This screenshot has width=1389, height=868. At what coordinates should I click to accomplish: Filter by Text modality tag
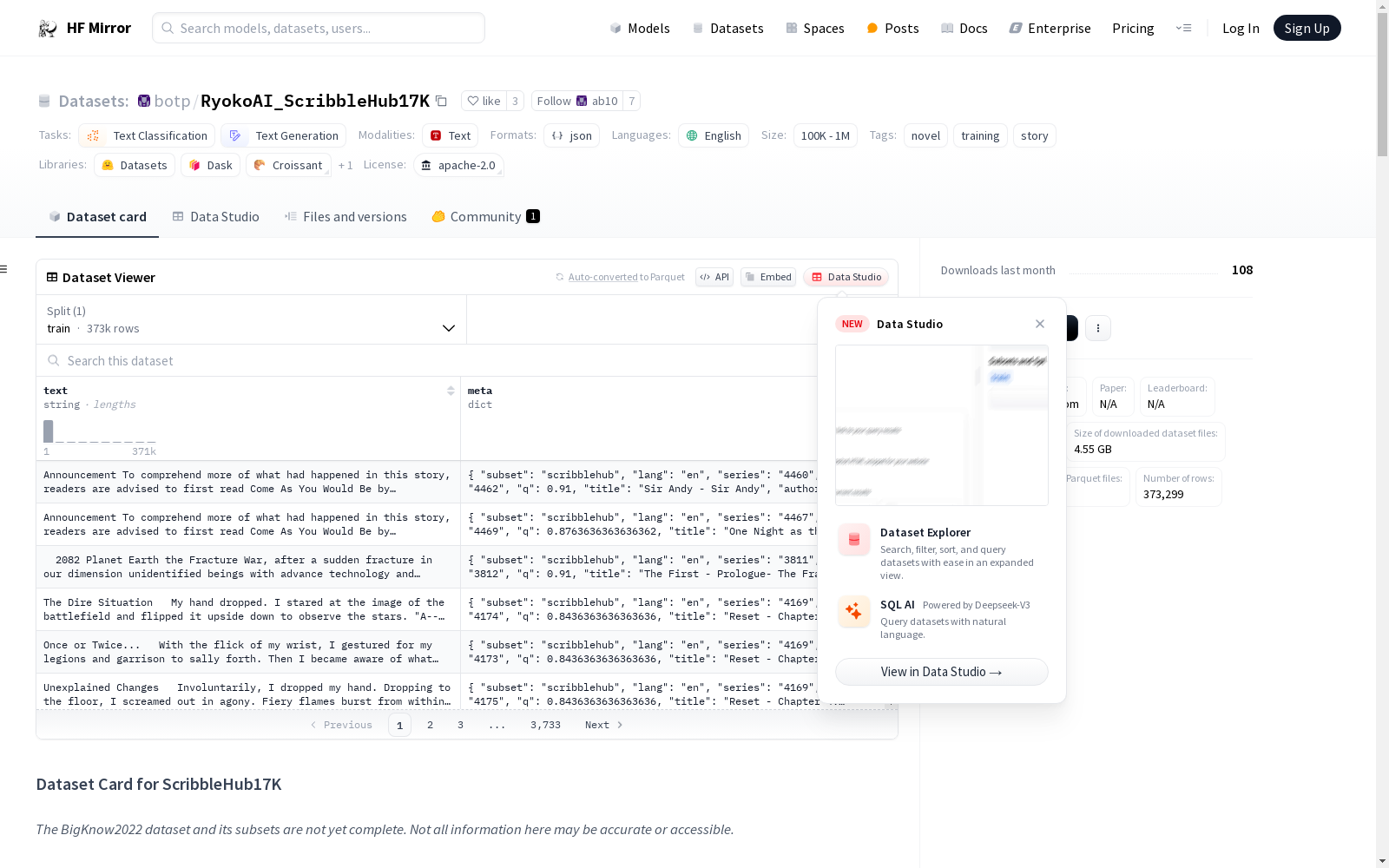pyautogui.click(x=450, y=136)
